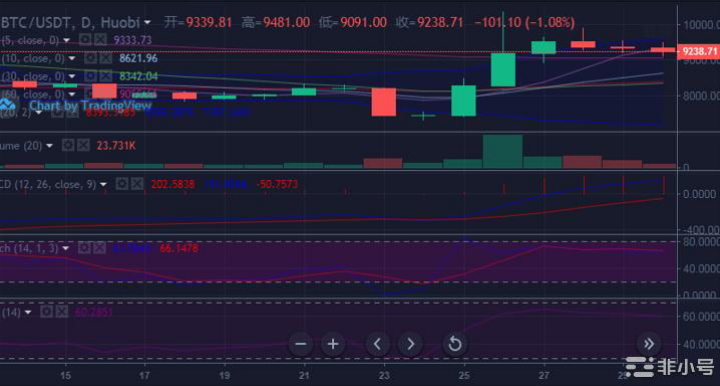Click the 202.5838 MACD value
This screenshot has width=720, height=386.
(173, 185)
